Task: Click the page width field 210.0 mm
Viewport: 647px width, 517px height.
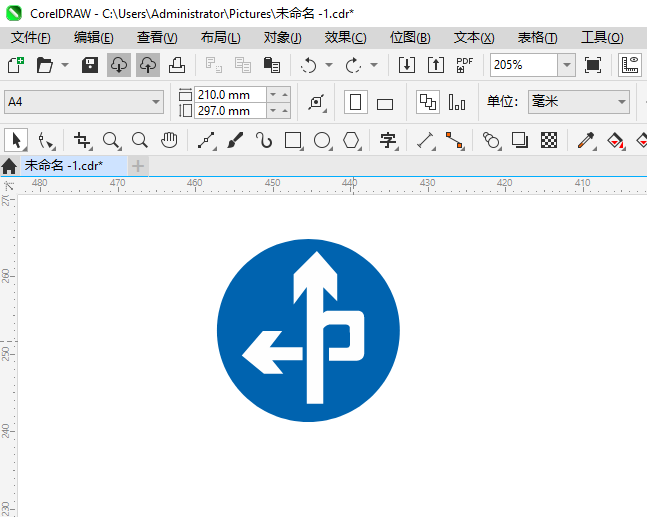Action: click(230, 94)
